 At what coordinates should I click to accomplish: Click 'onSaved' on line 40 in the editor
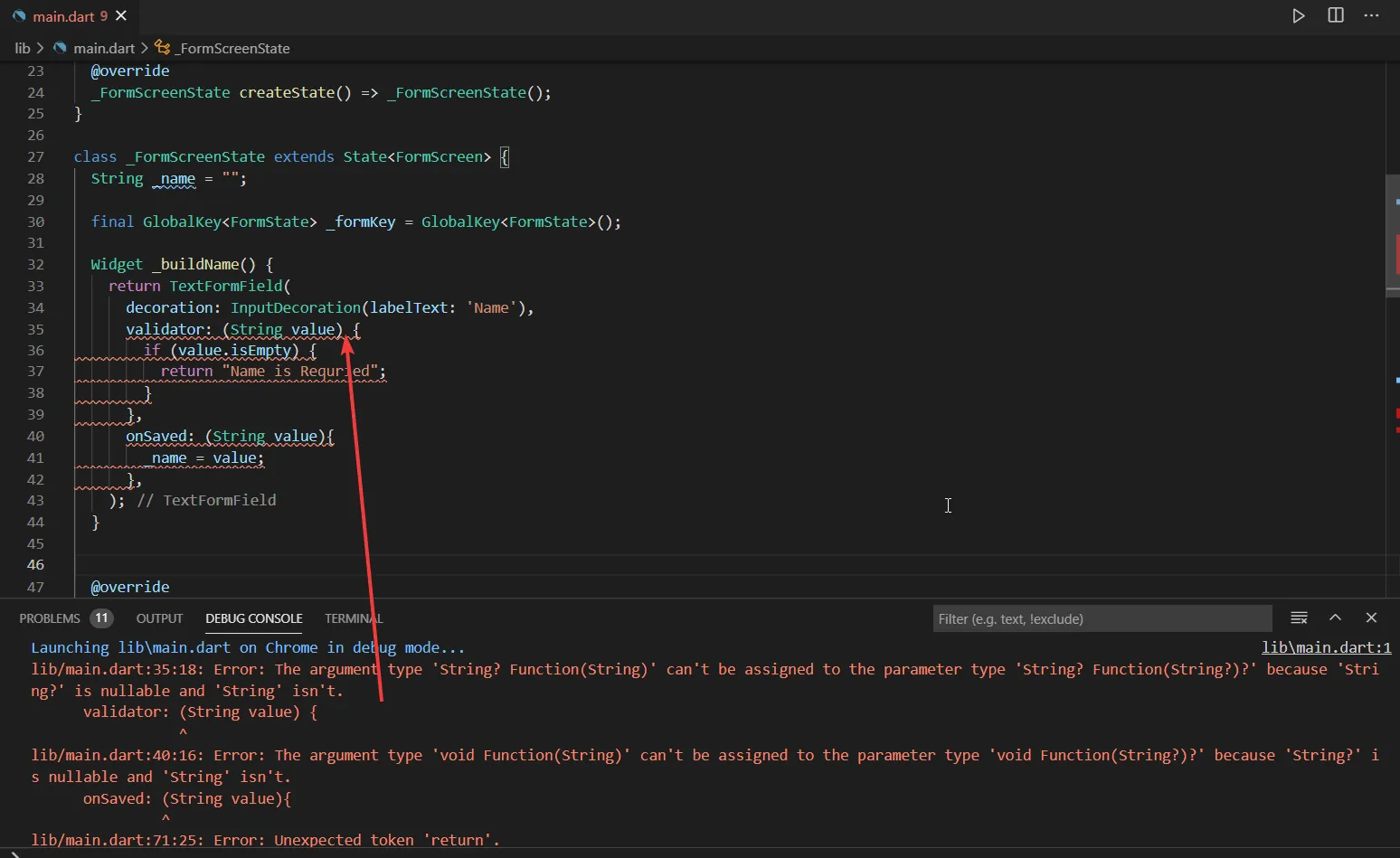[156, 436]
